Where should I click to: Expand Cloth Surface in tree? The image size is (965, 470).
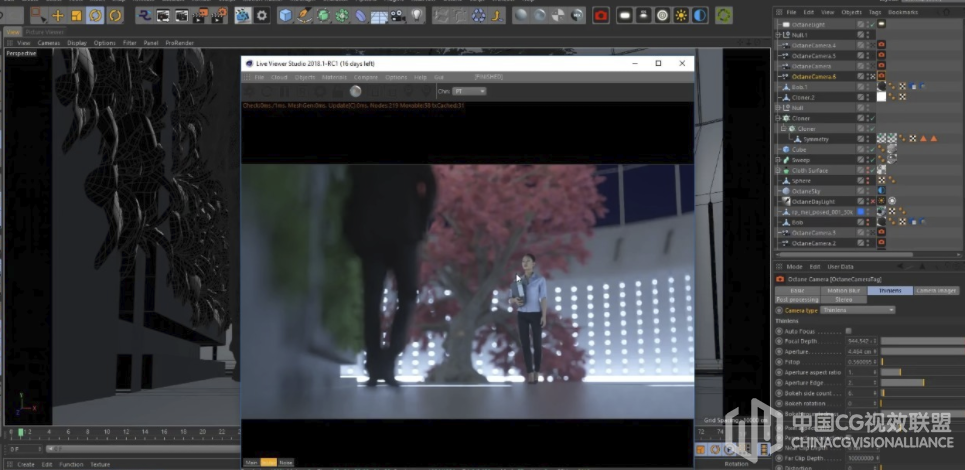point(778,170)
